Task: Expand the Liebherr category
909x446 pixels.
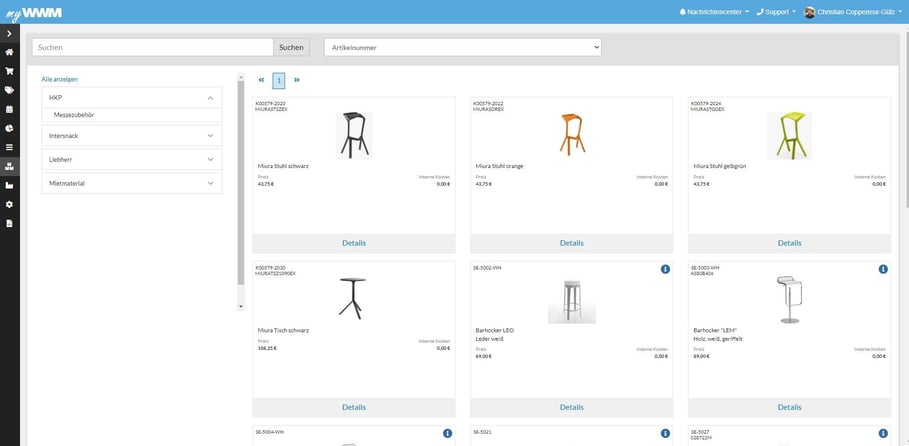Action: point(132,159)
